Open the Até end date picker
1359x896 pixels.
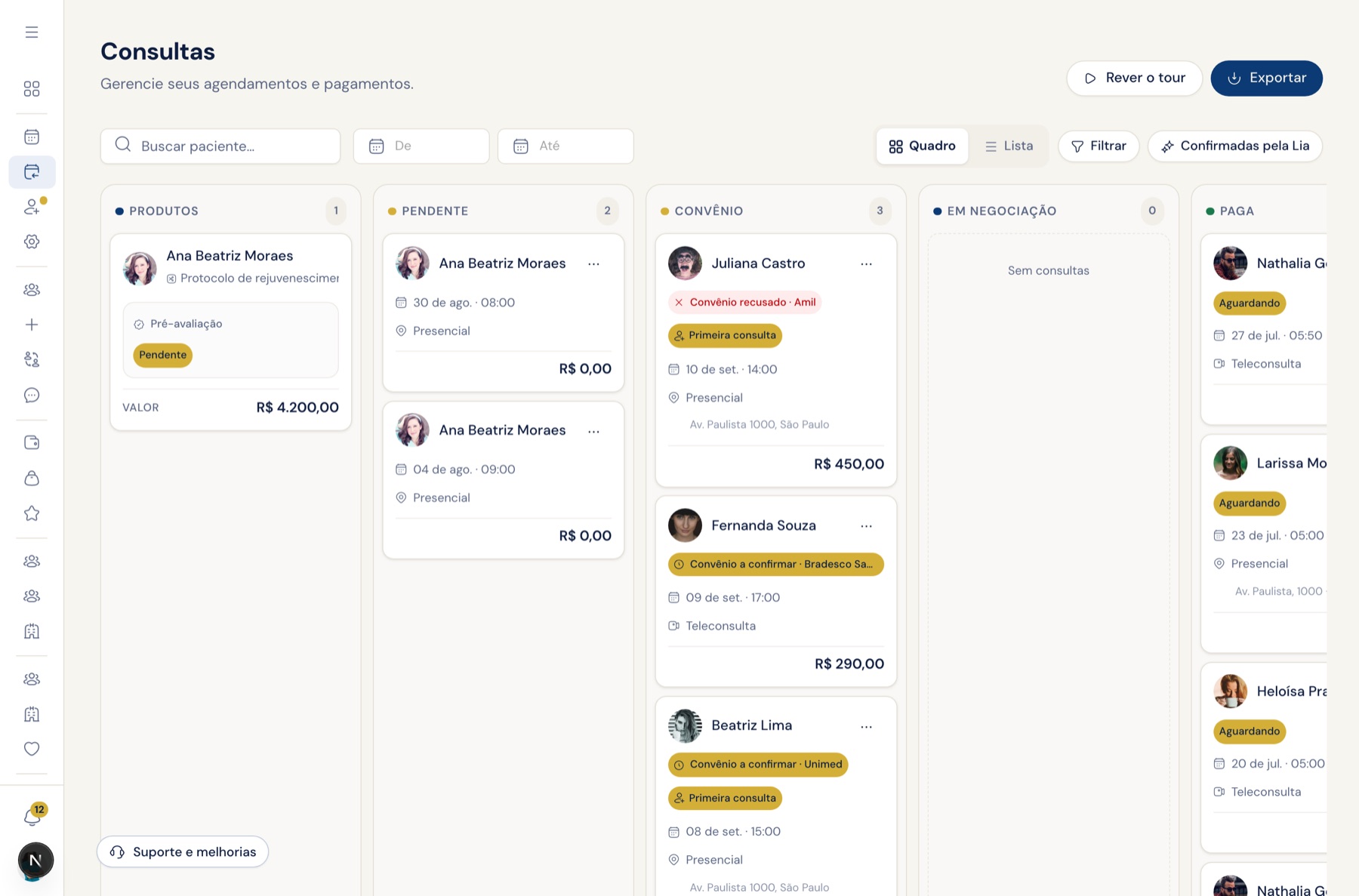(565, 146)
